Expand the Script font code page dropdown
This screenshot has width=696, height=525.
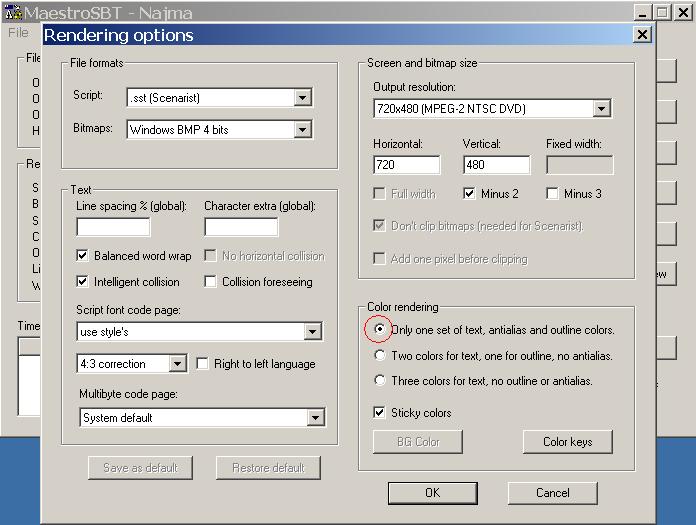point(313,332)
